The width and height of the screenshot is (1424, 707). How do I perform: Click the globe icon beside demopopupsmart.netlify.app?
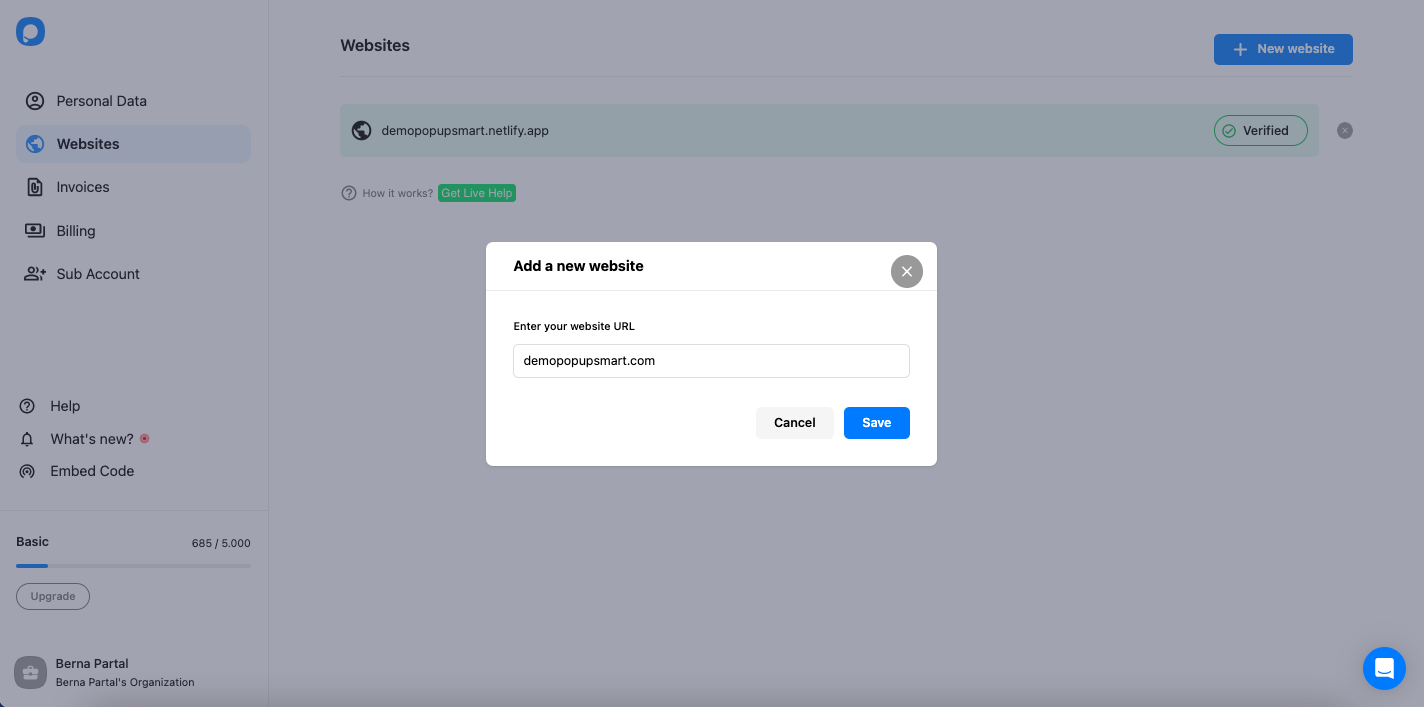(362, 131)
